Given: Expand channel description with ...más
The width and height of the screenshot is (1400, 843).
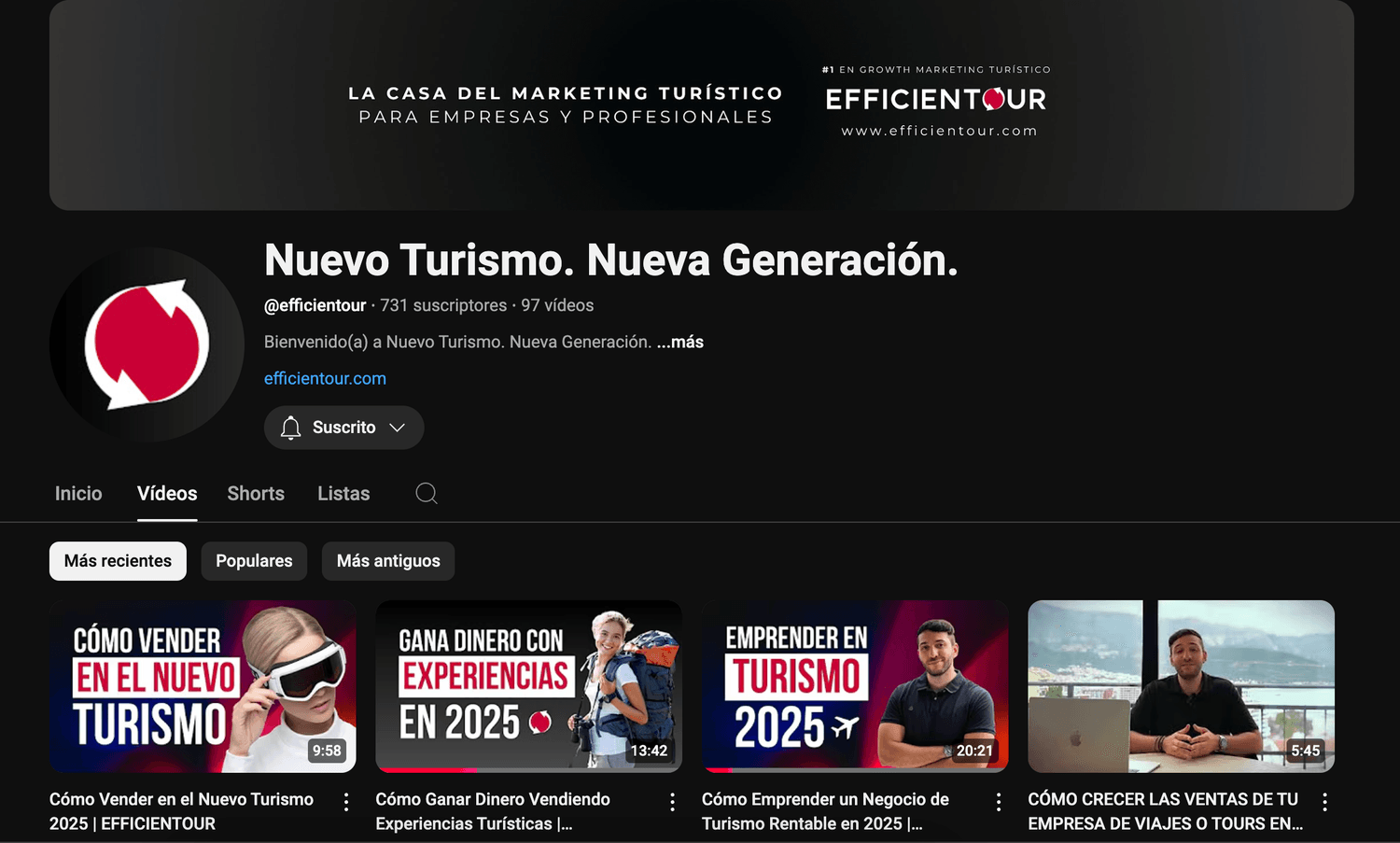Looking at the screenshot, I should [680, 343].
